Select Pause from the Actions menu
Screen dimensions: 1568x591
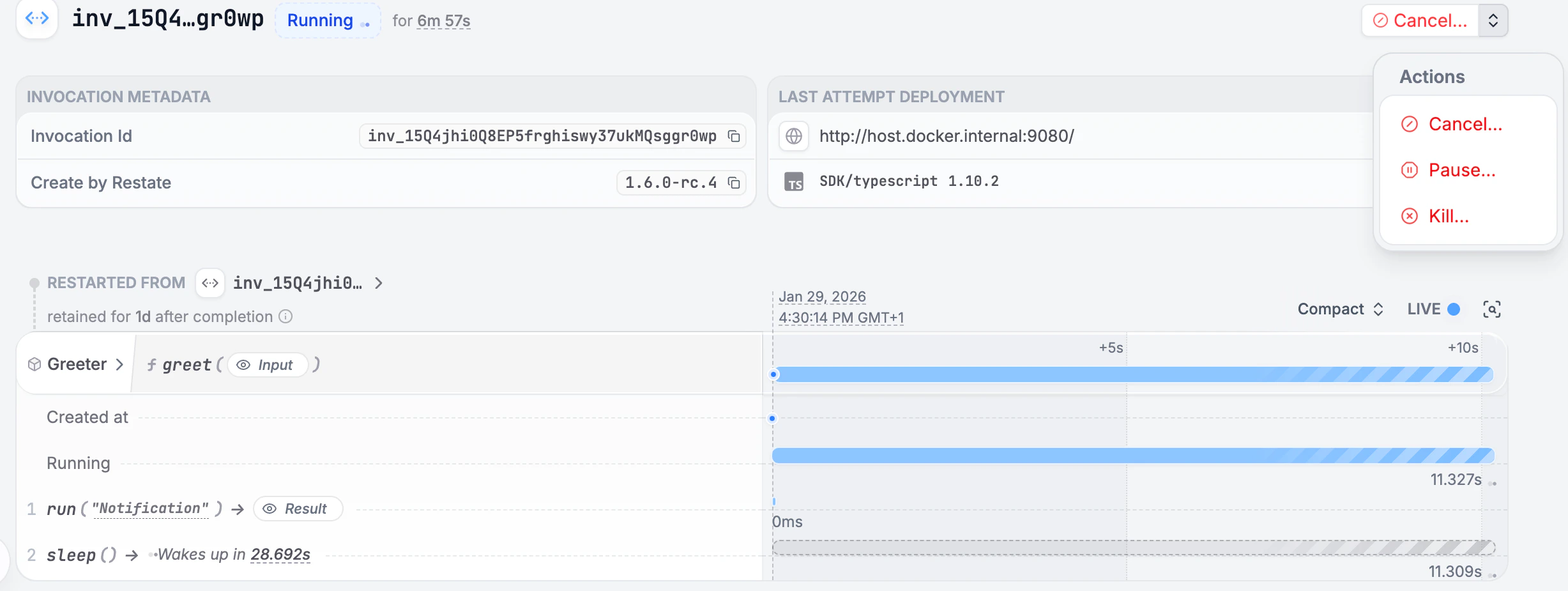(1462, 170)
